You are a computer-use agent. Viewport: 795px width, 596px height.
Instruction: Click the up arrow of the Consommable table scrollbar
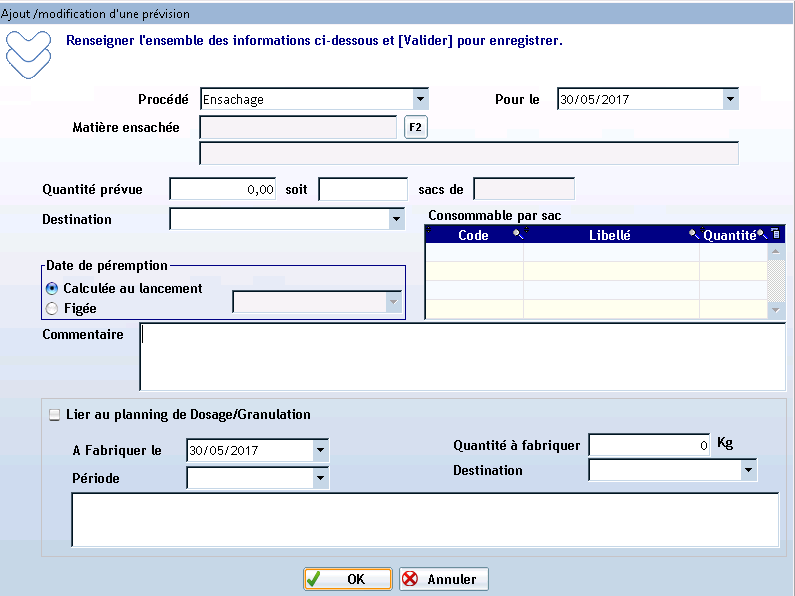coord(776,251)
